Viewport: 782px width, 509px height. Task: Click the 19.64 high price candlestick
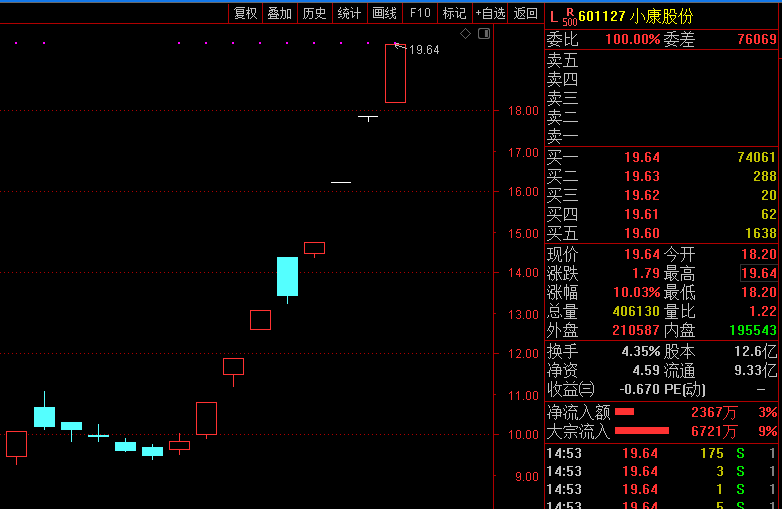point(395,73)
